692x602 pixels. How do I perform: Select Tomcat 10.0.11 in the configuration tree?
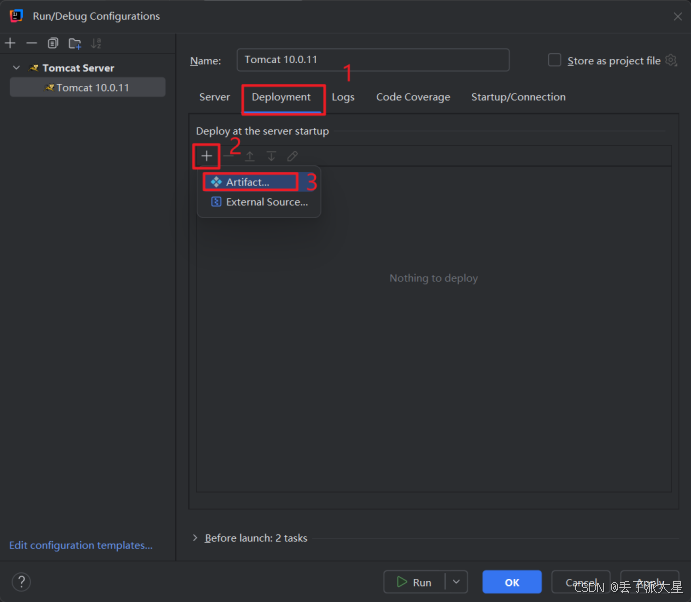[x=88, y=87]
